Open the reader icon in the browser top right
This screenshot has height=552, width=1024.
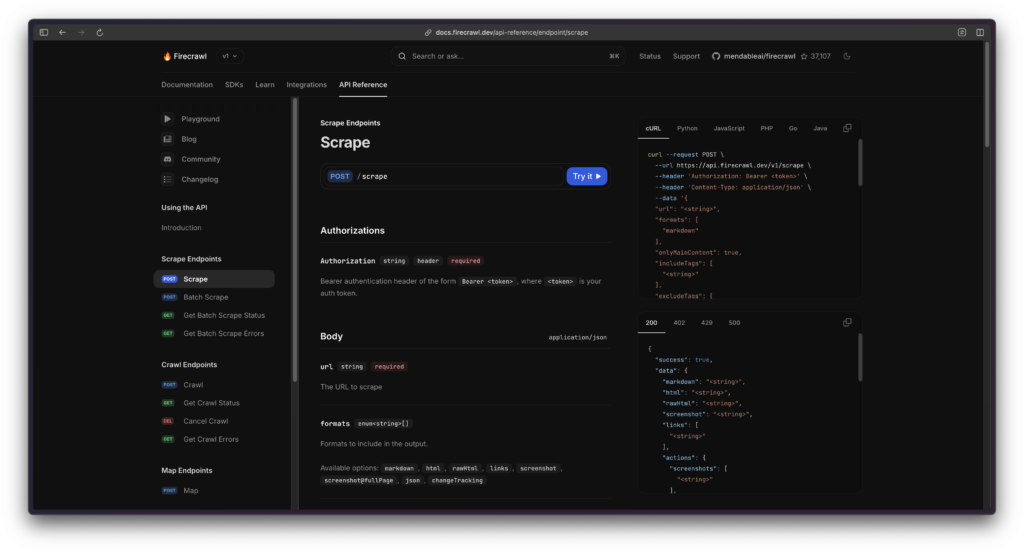click(962, 32)
